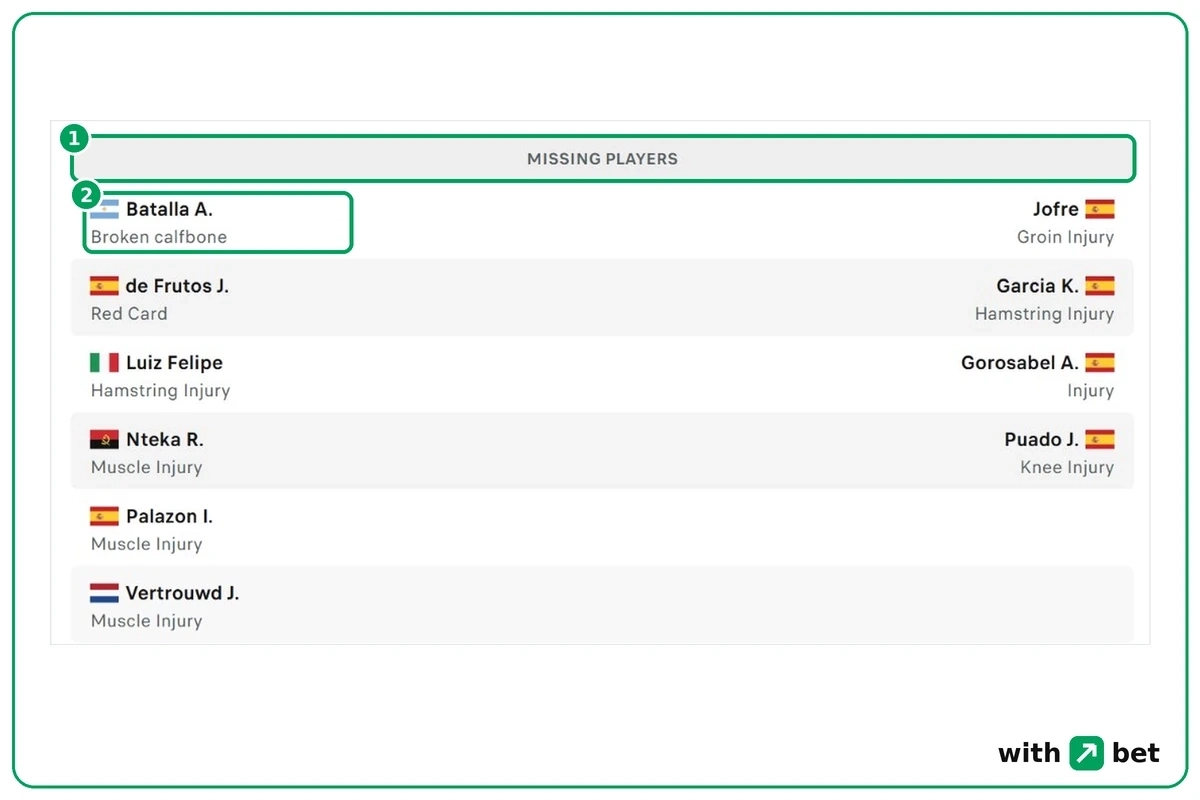Click Muscle Injury under Nteka R.
This screenshot has height=800, width=1200.
(x=146, y=467)
